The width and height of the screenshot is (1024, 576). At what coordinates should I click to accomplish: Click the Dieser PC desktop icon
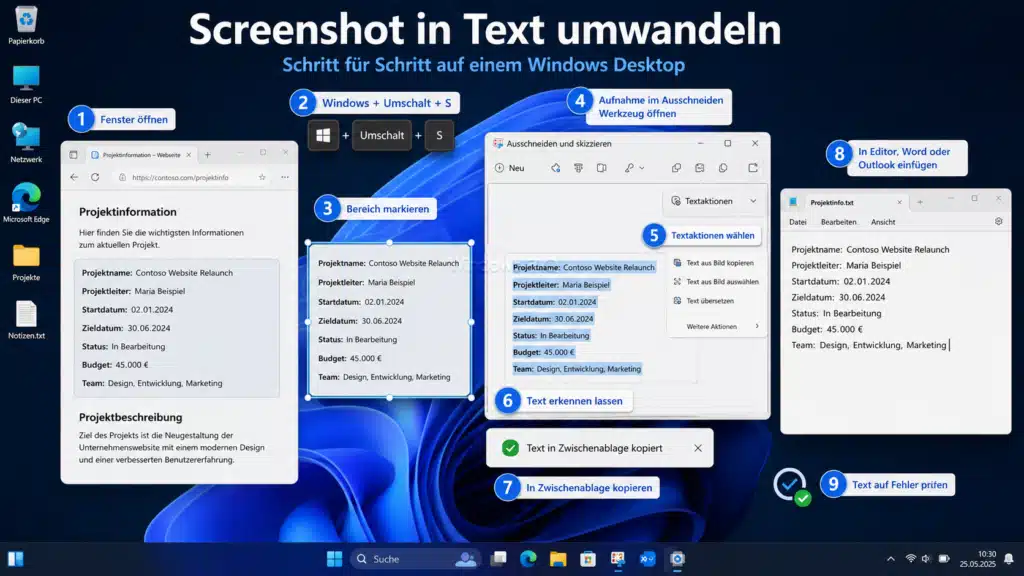tap(26, 85)
